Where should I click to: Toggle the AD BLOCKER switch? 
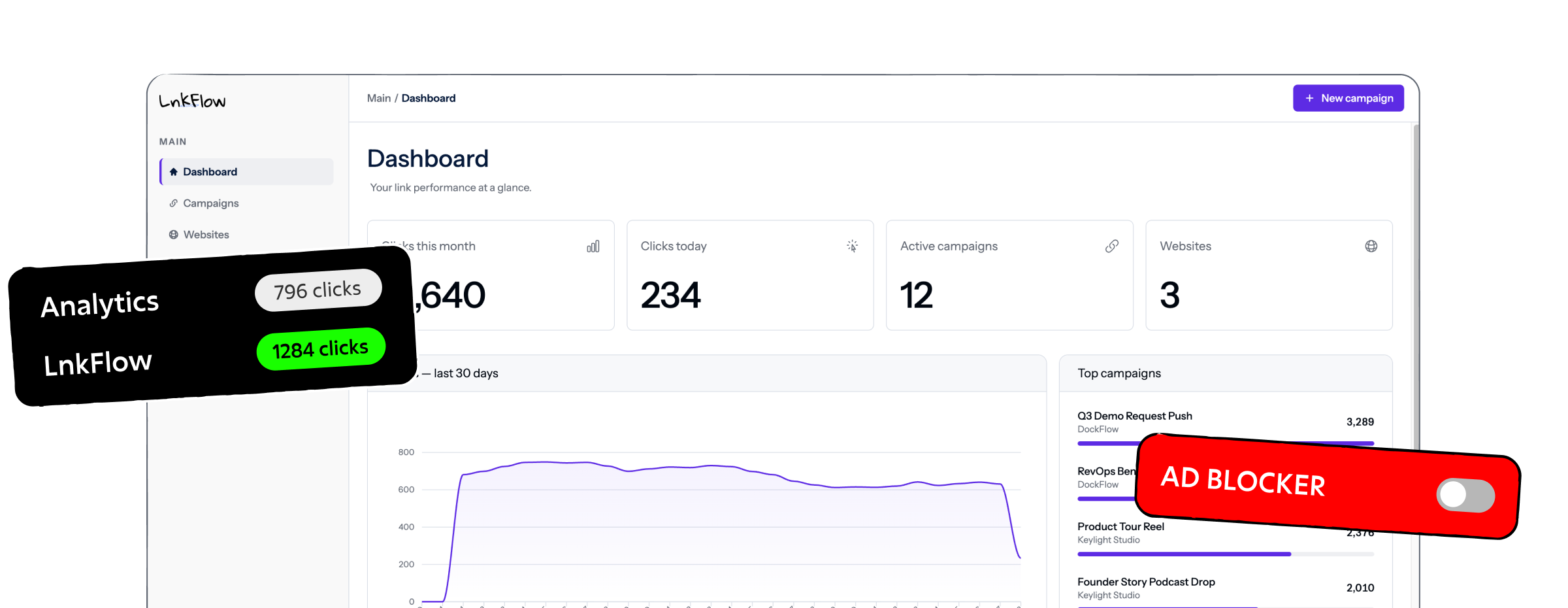pos(1465,495)
